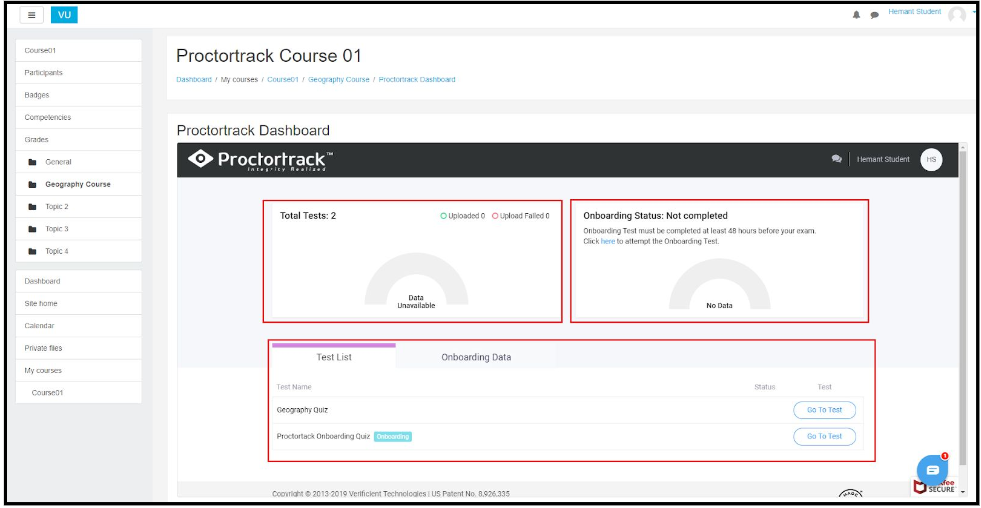
Task: Open Proctortrack chat bubbles icon
Action: [836, 160]
